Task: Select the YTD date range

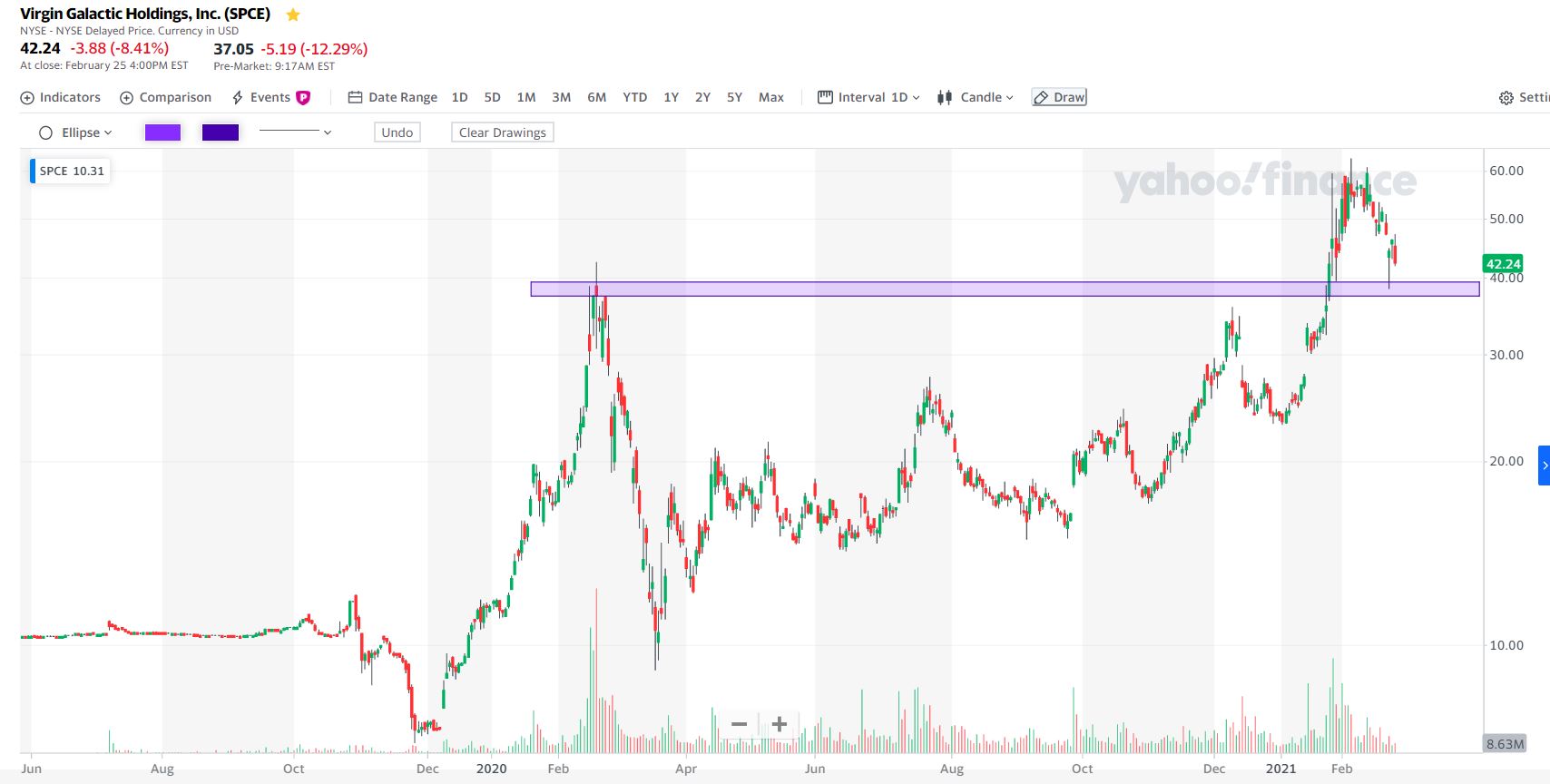Action: click(635, 97)
